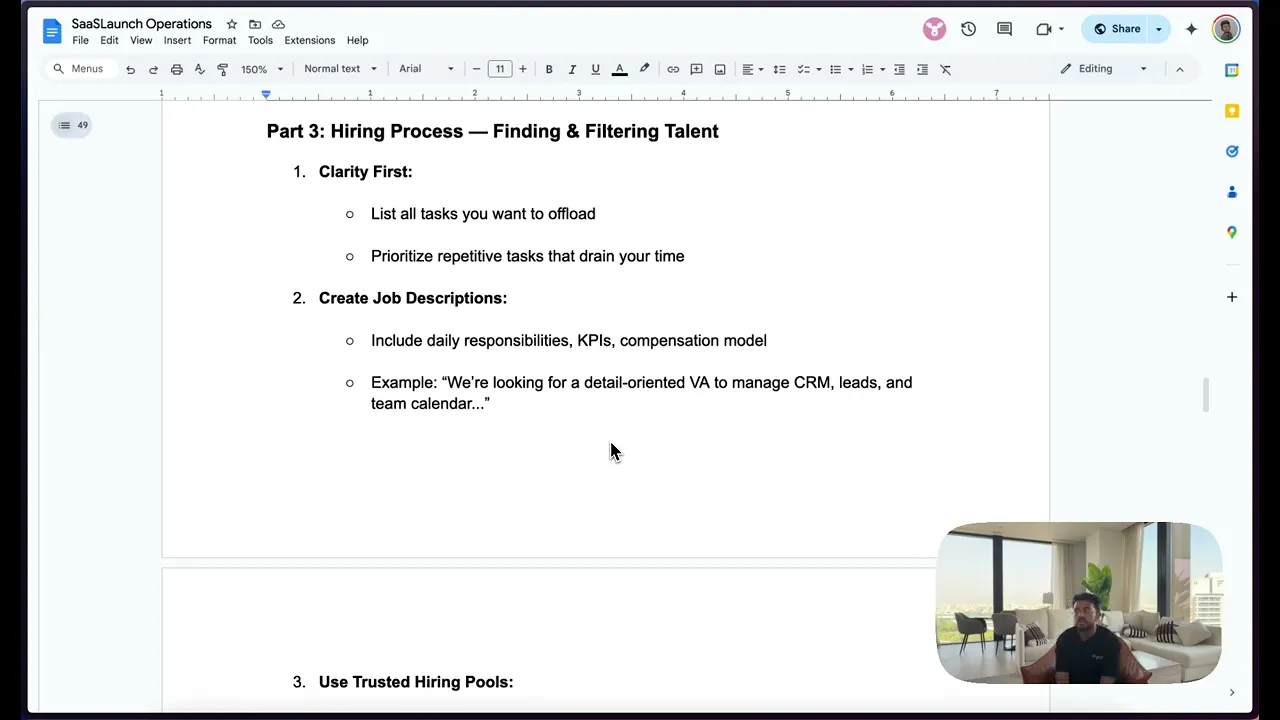This screenshot has width=1280, height=720.
Task: Click the font size field showing 11
Action: coord(499,69)
